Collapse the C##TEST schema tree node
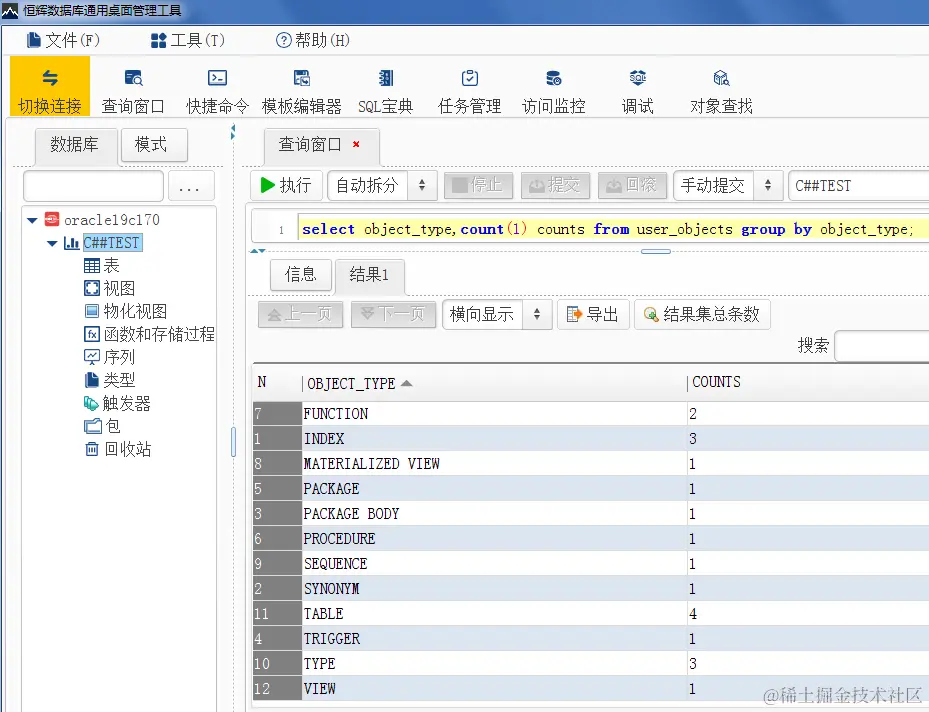The image size is (929, 712). pyautogui.click(x=52, y=243)
